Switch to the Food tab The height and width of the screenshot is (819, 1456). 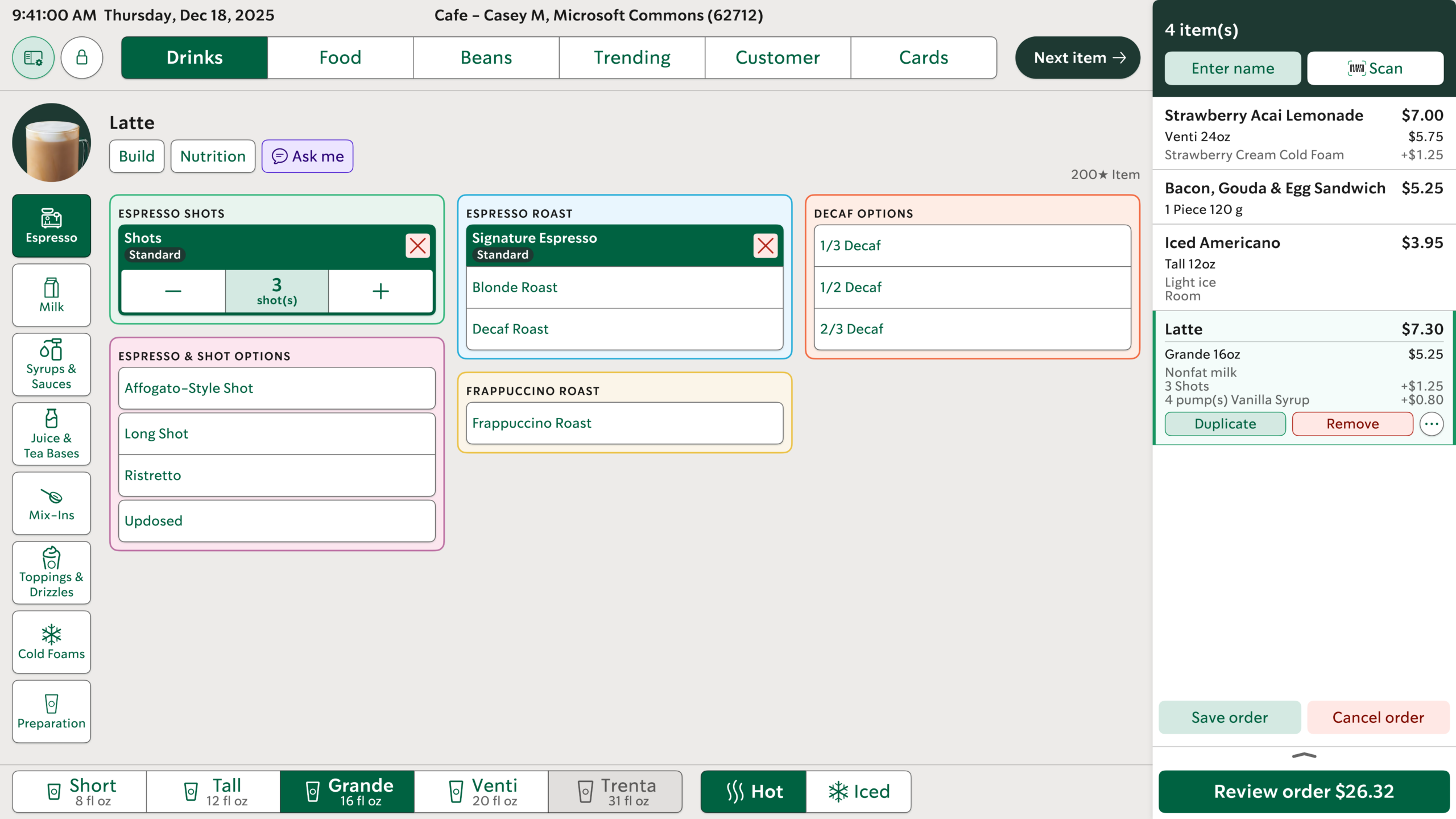click(x=340, y=57)
